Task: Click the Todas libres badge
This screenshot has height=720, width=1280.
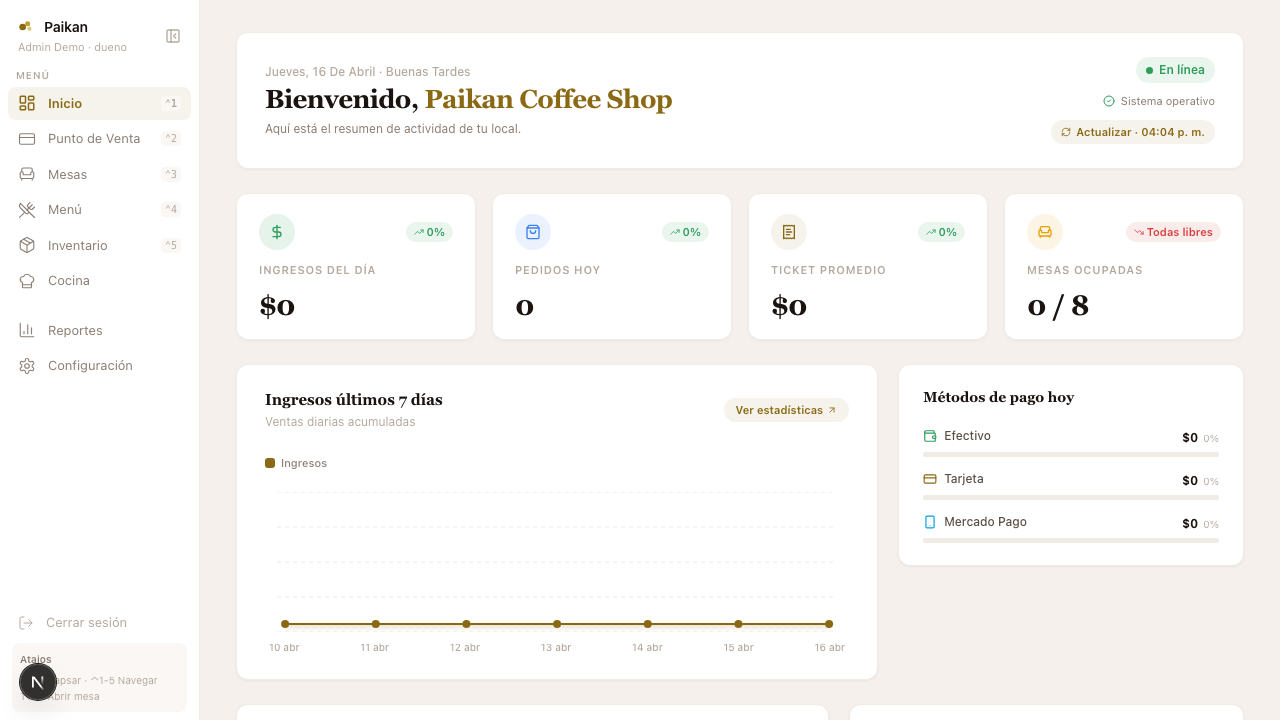Action: click(1173, 232)
